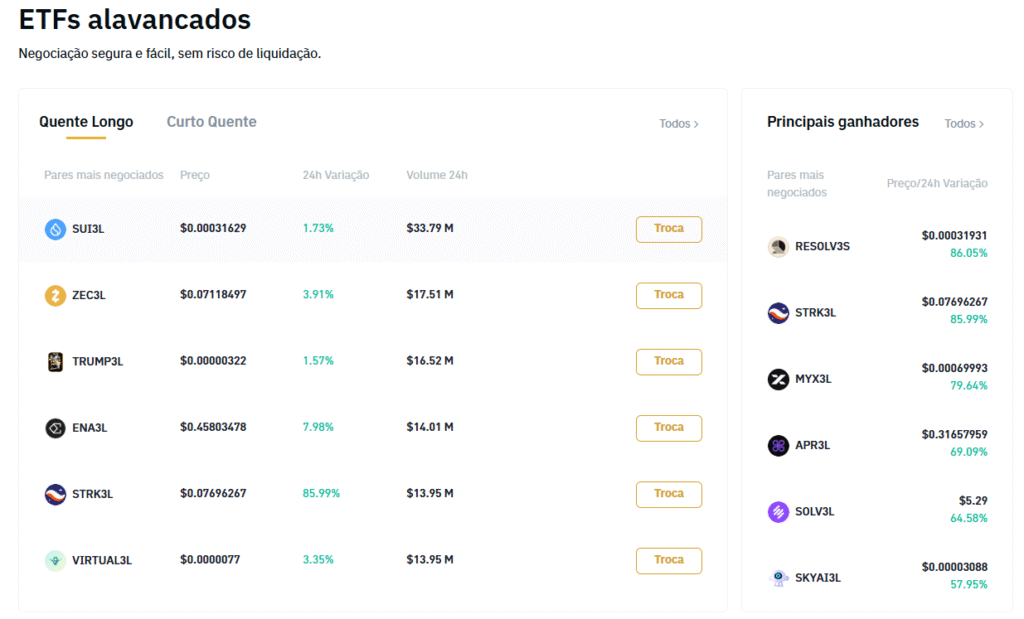1024x619 pixels.
Task: Click the Volume 24h column header
Action: [437, 175]
